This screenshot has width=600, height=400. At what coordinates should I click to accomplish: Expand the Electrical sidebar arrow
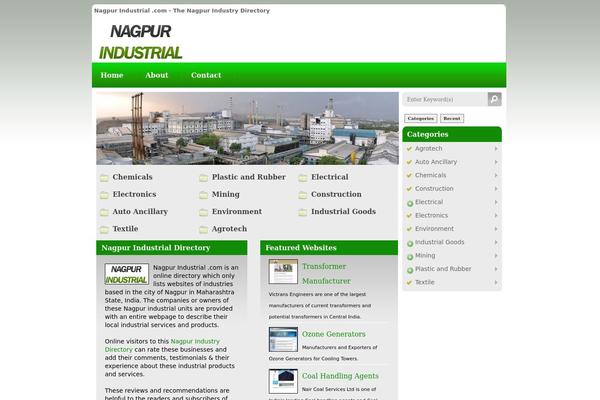coord(496,202)
